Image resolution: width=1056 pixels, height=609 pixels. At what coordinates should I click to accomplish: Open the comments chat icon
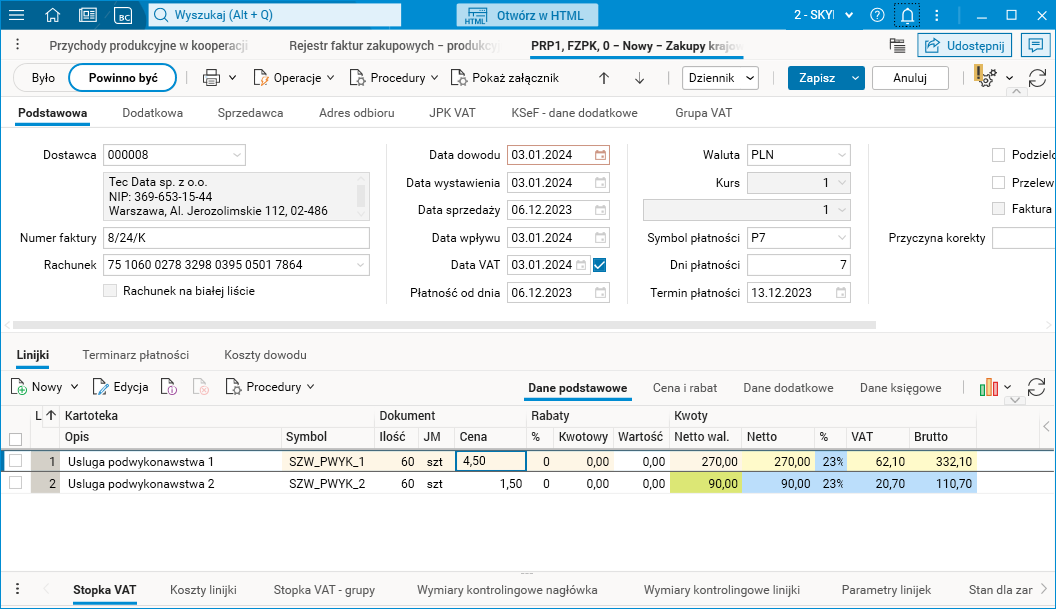click(x=1036, y=46)
